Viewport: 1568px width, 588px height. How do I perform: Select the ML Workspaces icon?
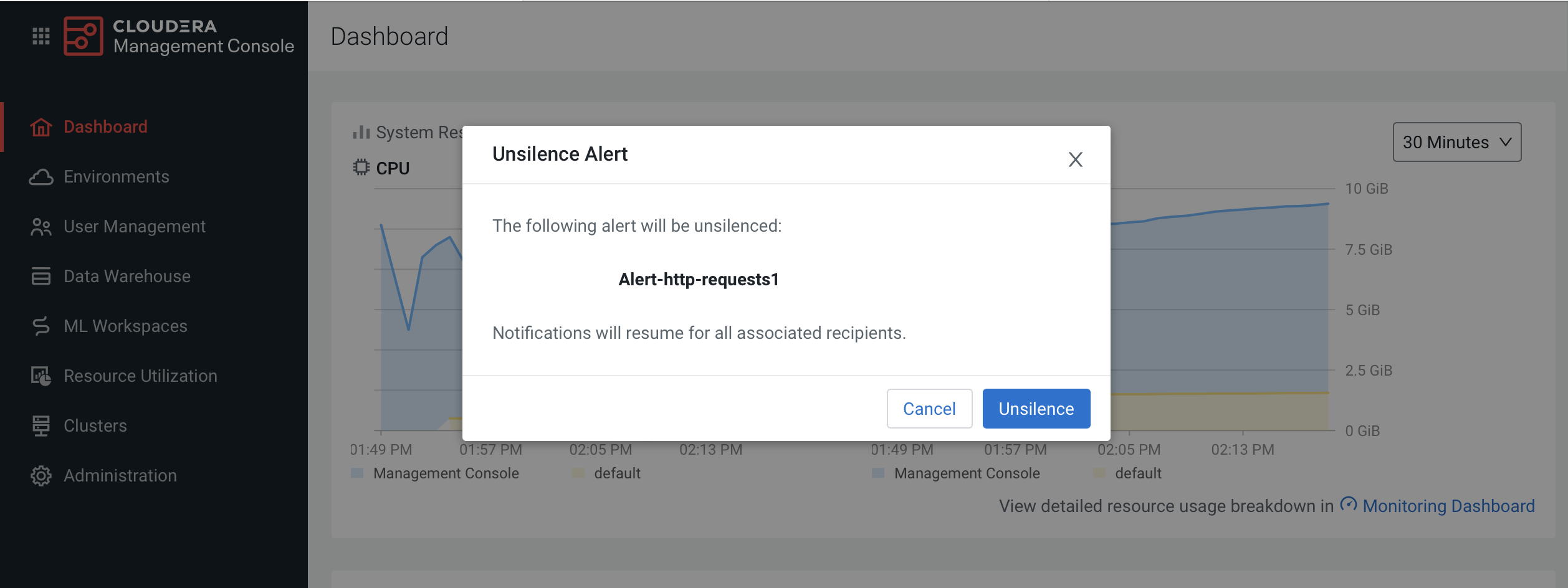pyautogui.click(x=41, y=326)
